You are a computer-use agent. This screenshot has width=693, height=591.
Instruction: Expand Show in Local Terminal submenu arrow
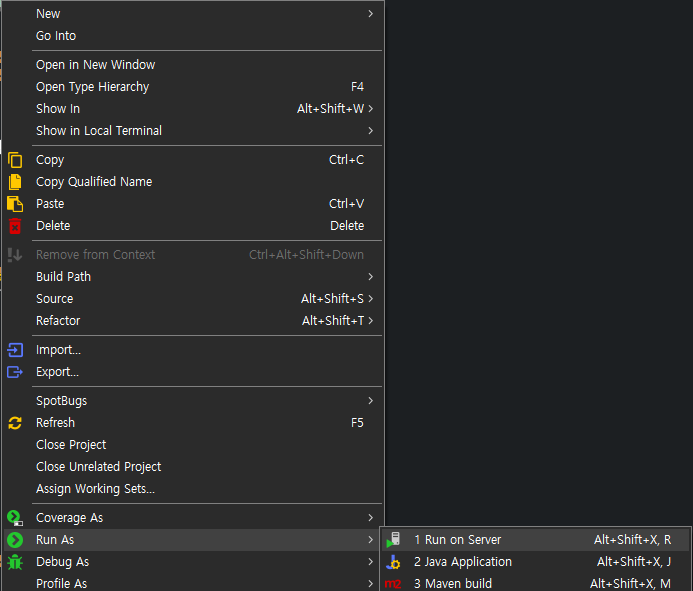370,131
